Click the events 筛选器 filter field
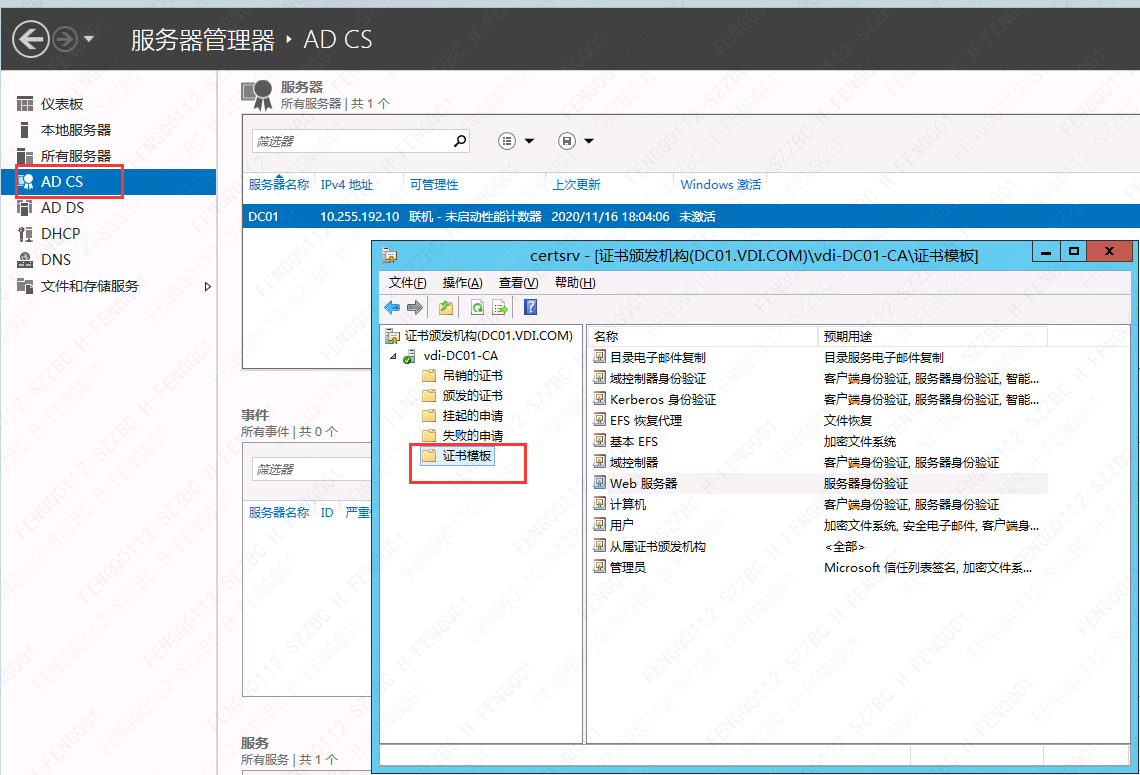The width and height of the screenshot is (1140, 775). (x=313, y=470)
